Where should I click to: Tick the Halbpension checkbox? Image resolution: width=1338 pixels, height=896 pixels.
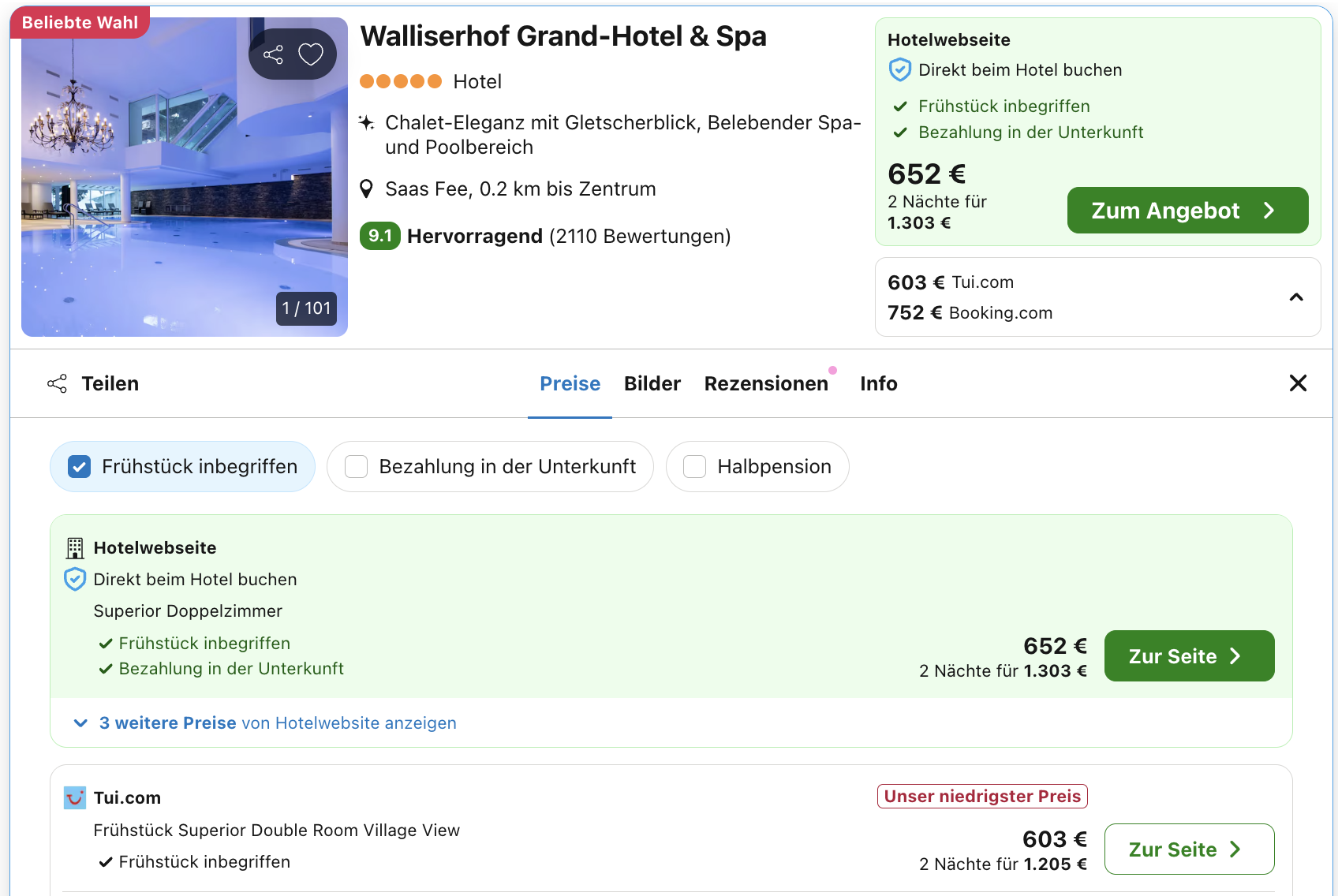694,467
